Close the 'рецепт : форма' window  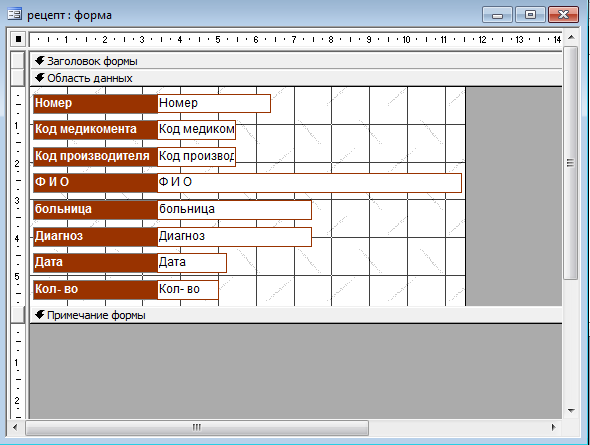coord(563,15)
